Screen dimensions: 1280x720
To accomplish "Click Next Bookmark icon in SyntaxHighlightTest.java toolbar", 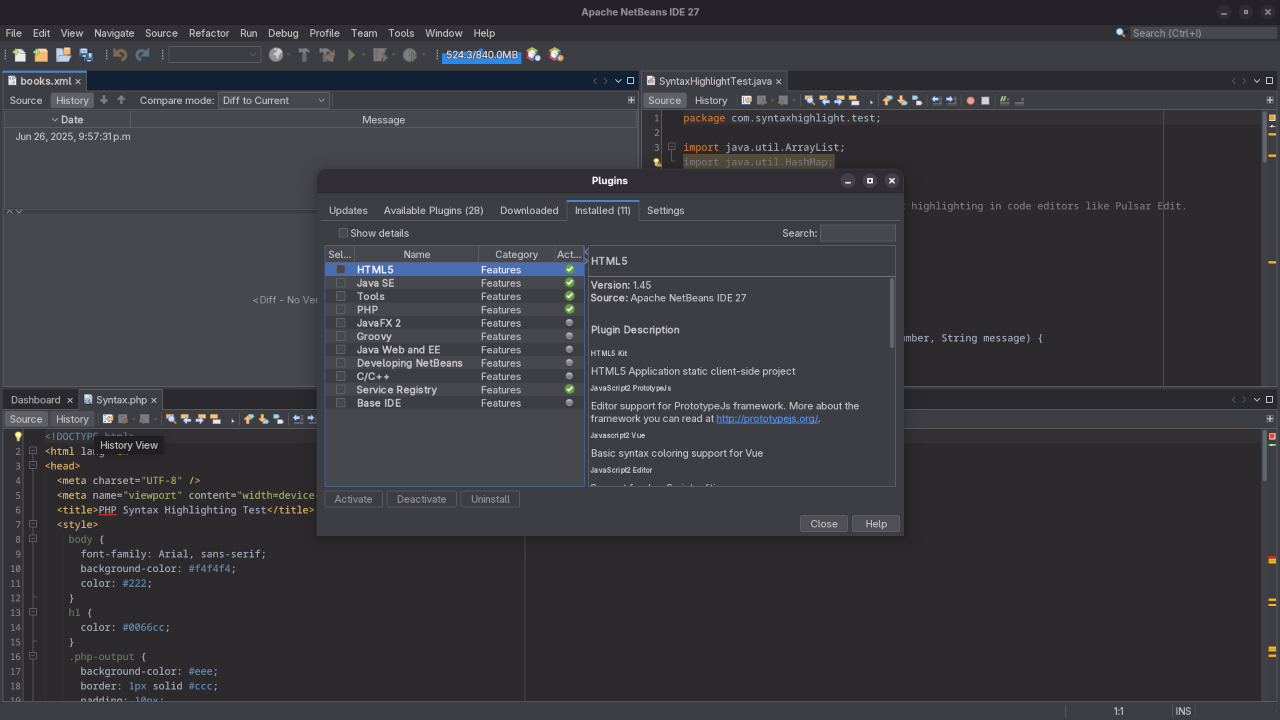I will point(902,100).
